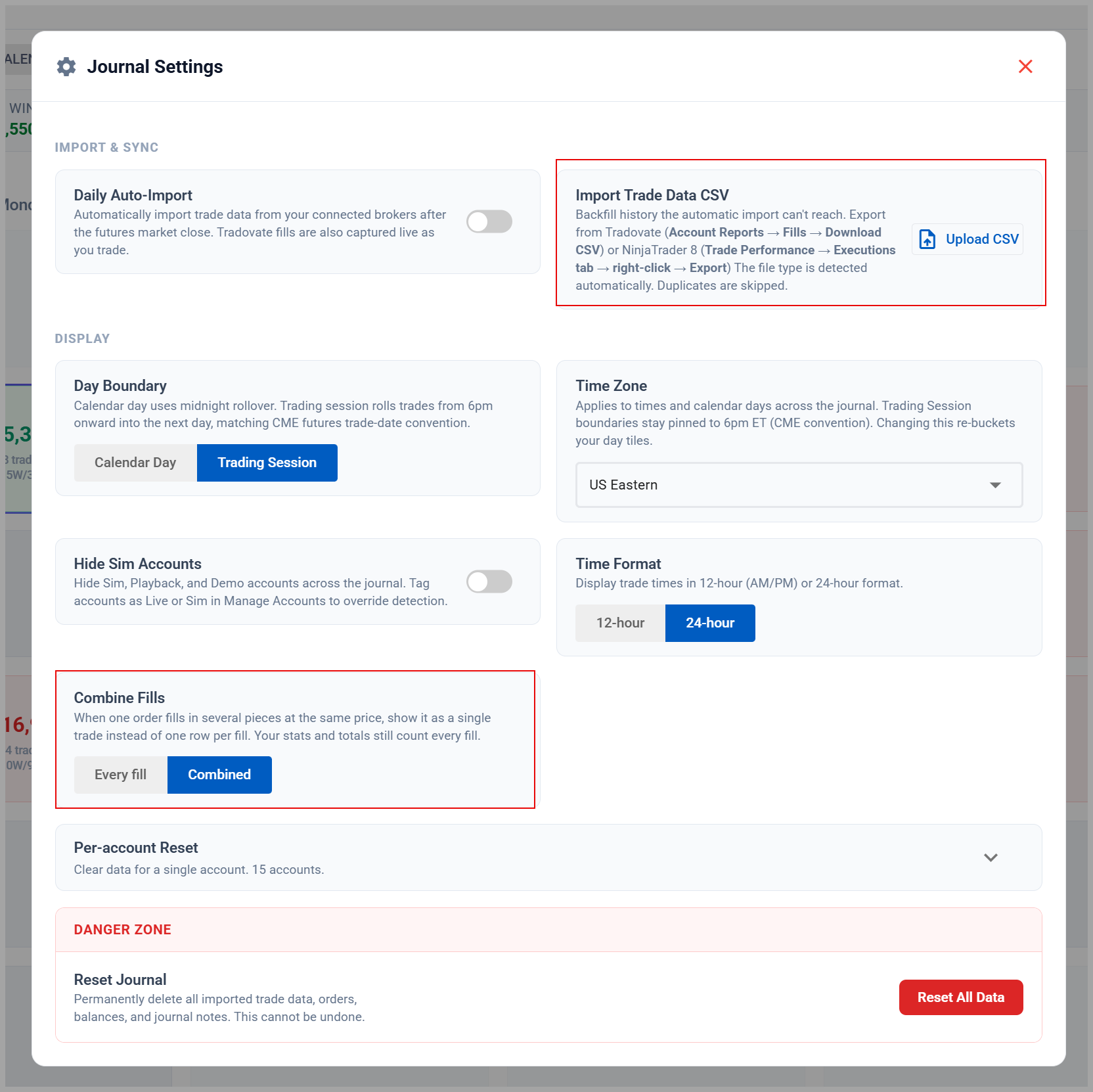
Task: Choose the Combined fills option
Action: 219,775
